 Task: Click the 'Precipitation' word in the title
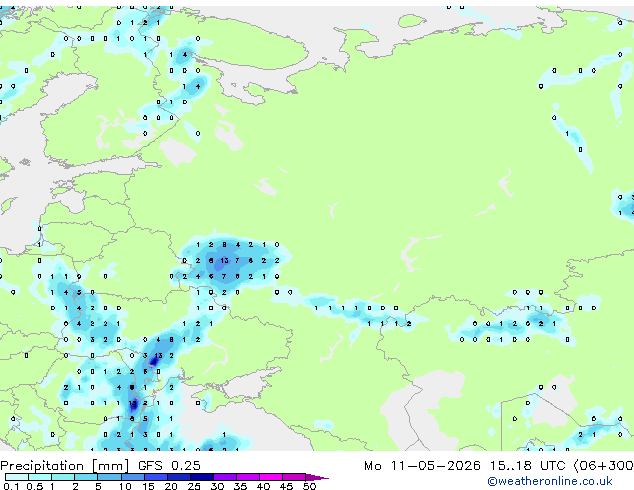pyautogui.click(x=42, y=466)
